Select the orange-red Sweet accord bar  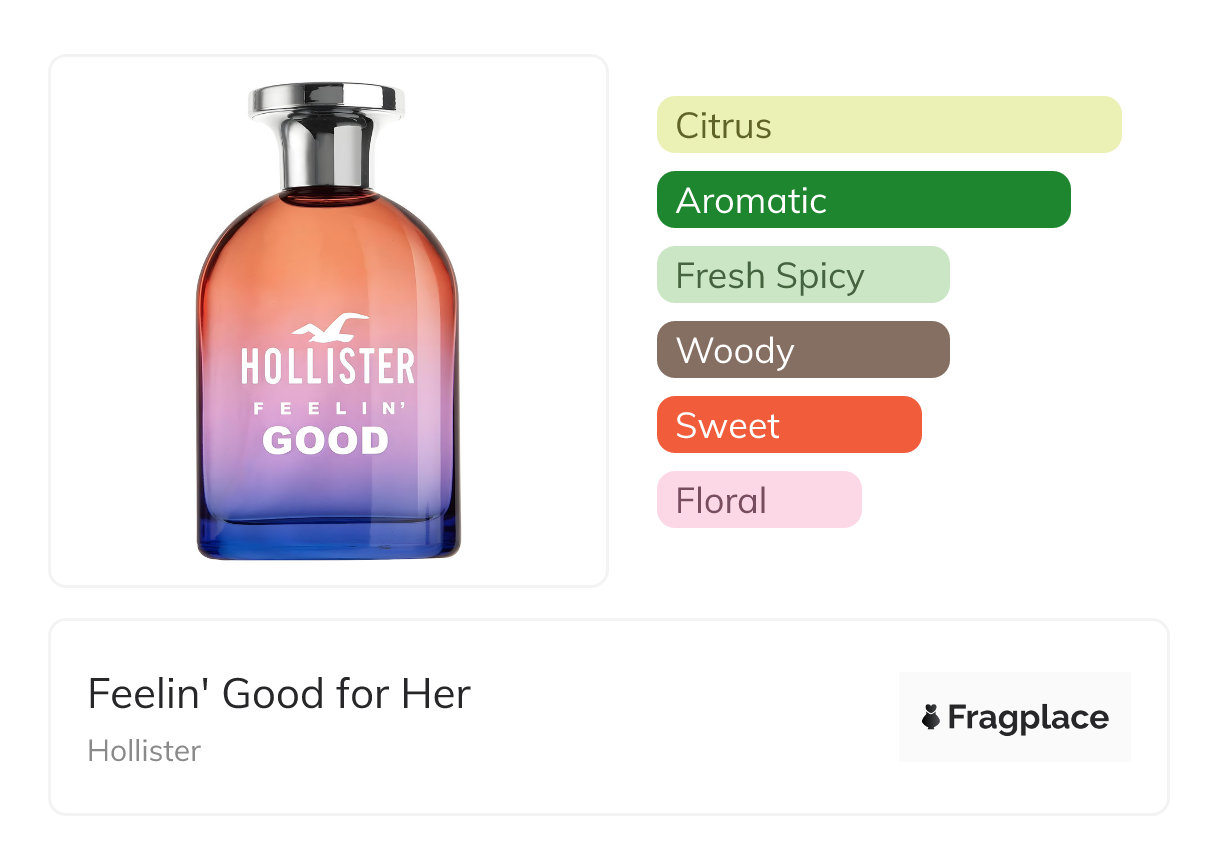pos(788,425)
